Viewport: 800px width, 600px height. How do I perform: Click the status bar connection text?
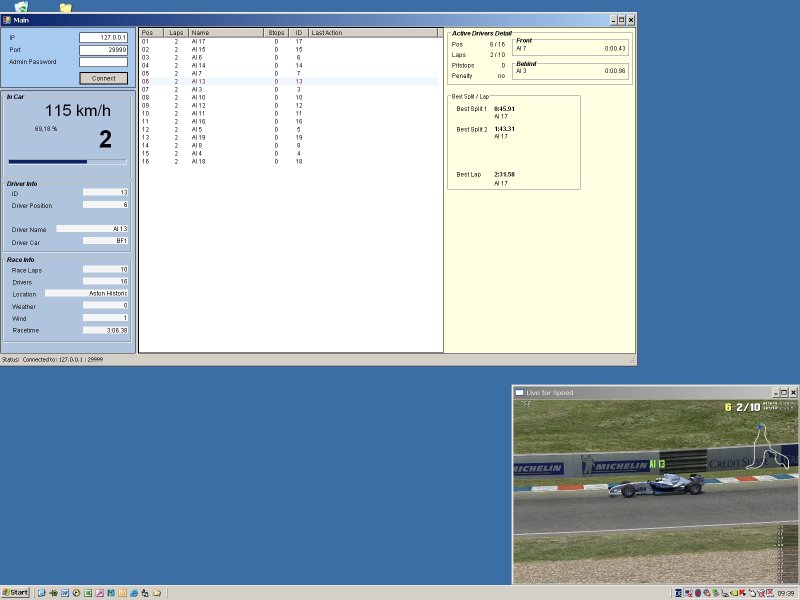[53, 360]
